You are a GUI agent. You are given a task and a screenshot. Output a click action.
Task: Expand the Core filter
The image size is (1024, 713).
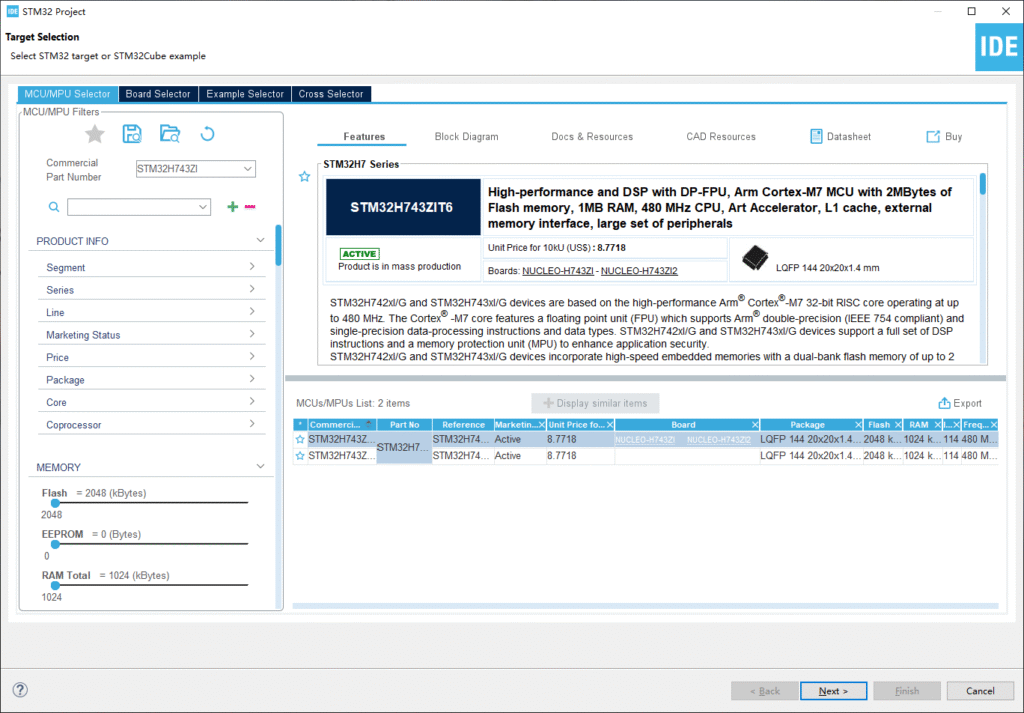click(252, 401)
